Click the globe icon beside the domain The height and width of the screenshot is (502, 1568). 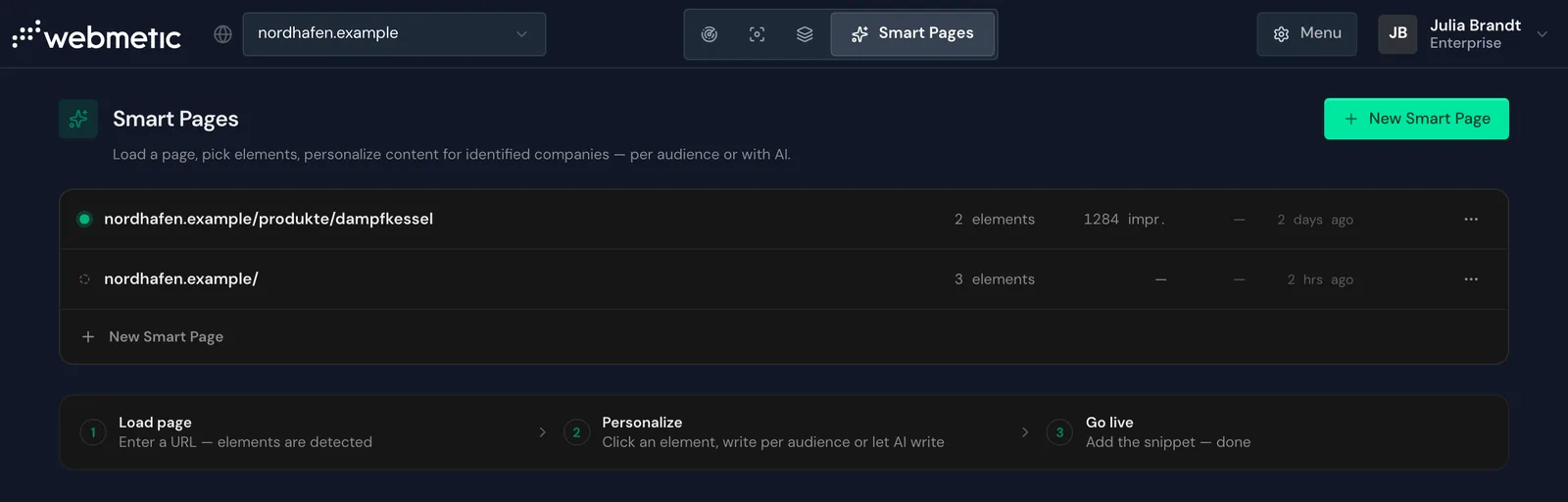222,34
